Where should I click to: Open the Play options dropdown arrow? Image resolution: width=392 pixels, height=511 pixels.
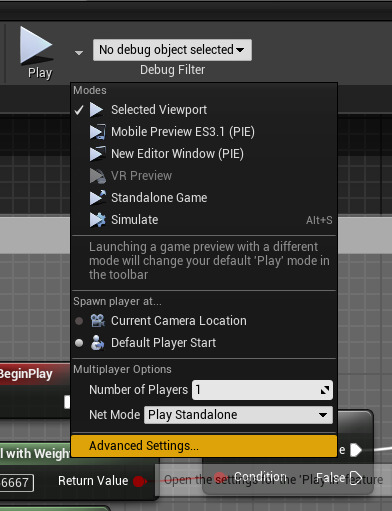click(79, 53)
